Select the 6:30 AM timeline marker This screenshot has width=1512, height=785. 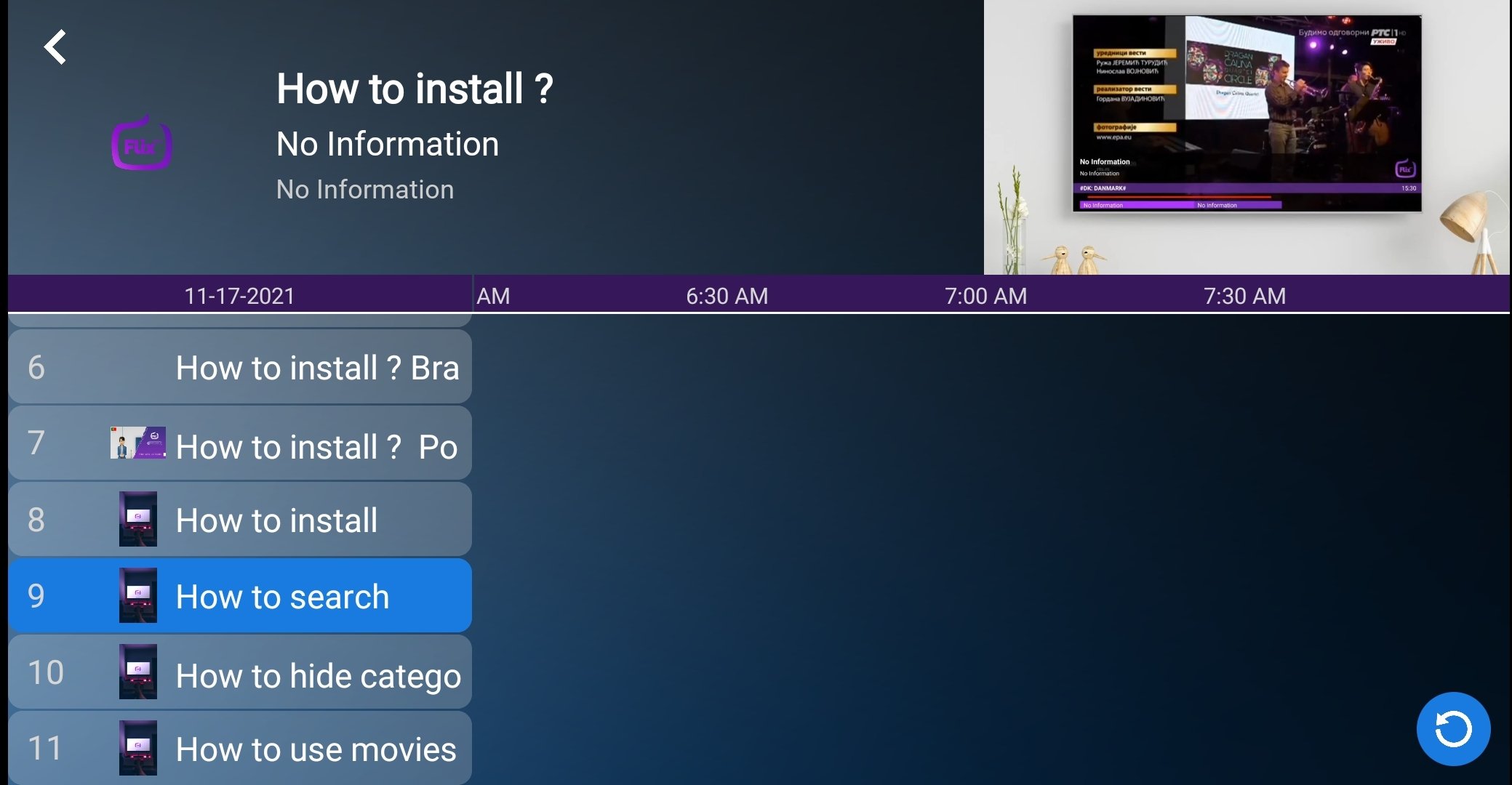727,294
